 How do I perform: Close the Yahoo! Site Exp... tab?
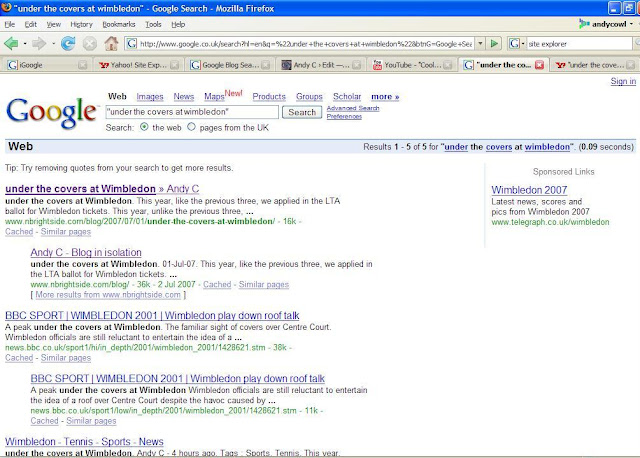174,65
